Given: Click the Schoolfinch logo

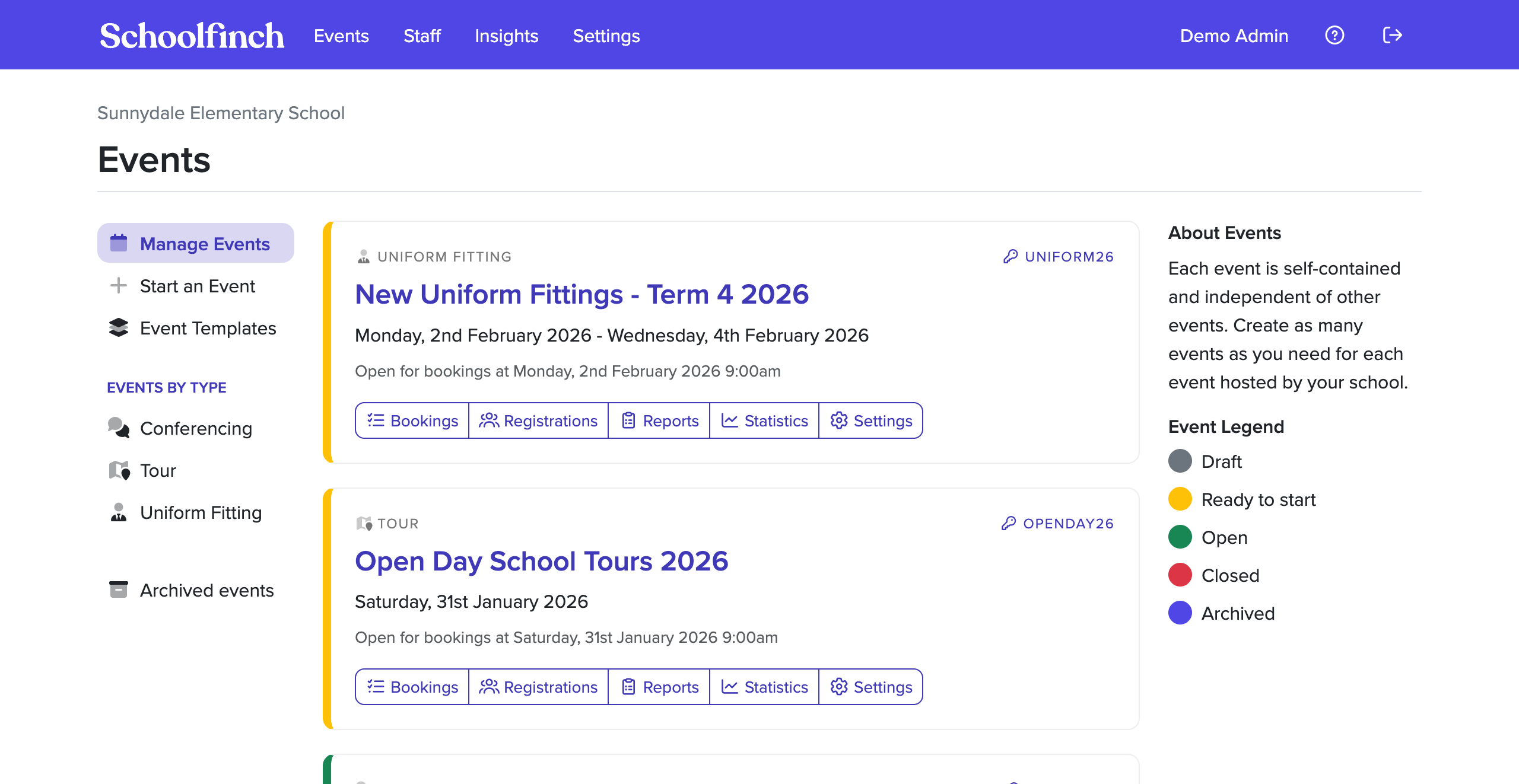Looking at the screenshot, I should point(192,36).
